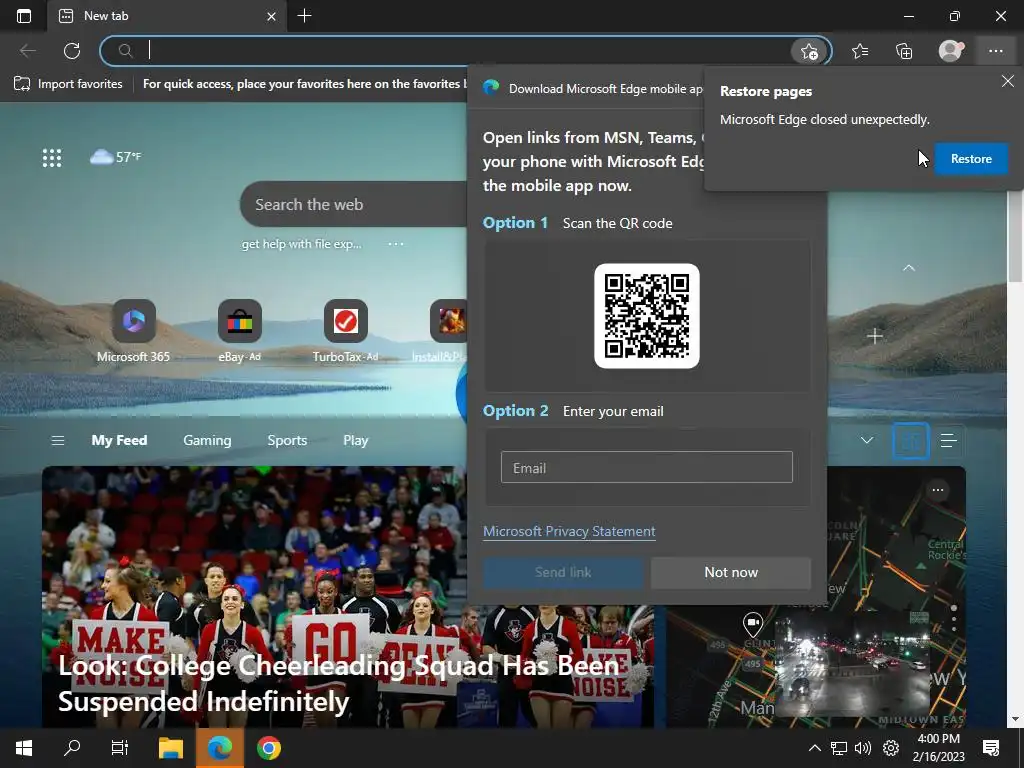This screenshot has height=768, width=1024.
Task: Open the Microsoft 365 quick link
Action: [133, 330]
